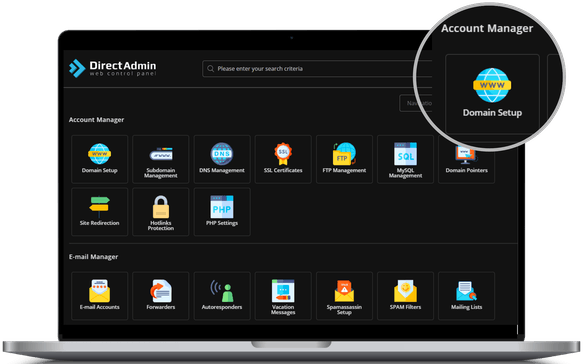Click the search magnifier icon
This screenshot has height=364, width=584.
click(210, 69)
